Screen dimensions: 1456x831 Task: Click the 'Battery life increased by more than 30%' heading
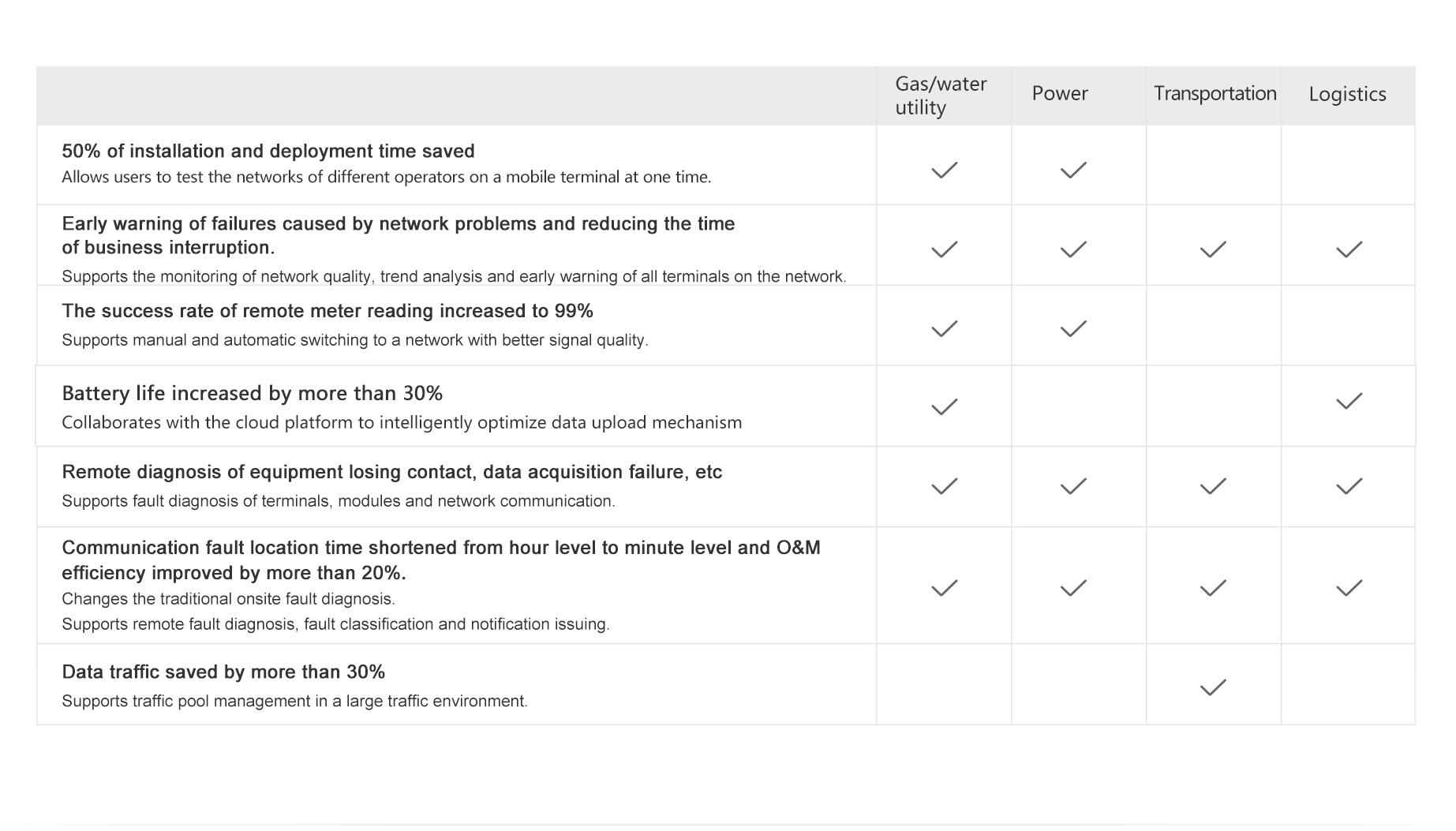[x=252, y=394]
